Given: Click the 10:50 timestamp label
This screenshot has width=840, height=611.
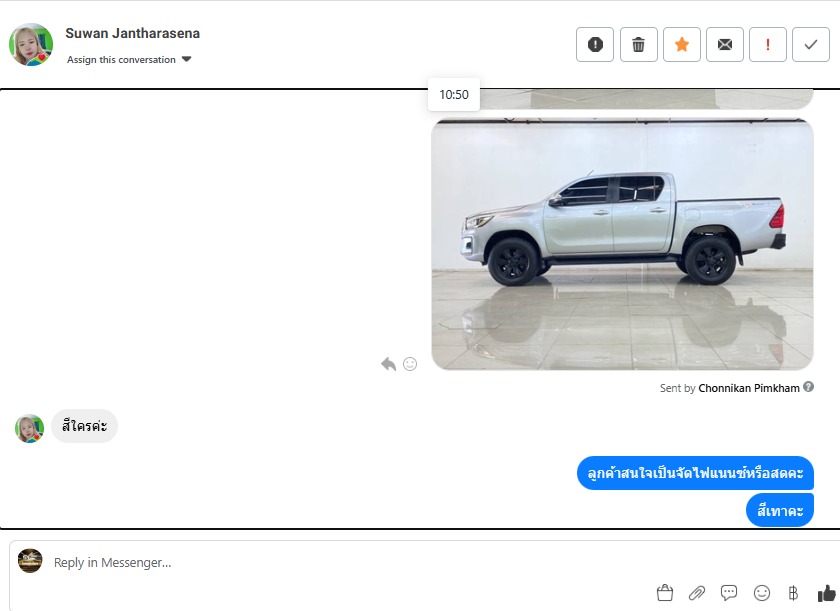Looking at the screenshot, I should point(454,95).
